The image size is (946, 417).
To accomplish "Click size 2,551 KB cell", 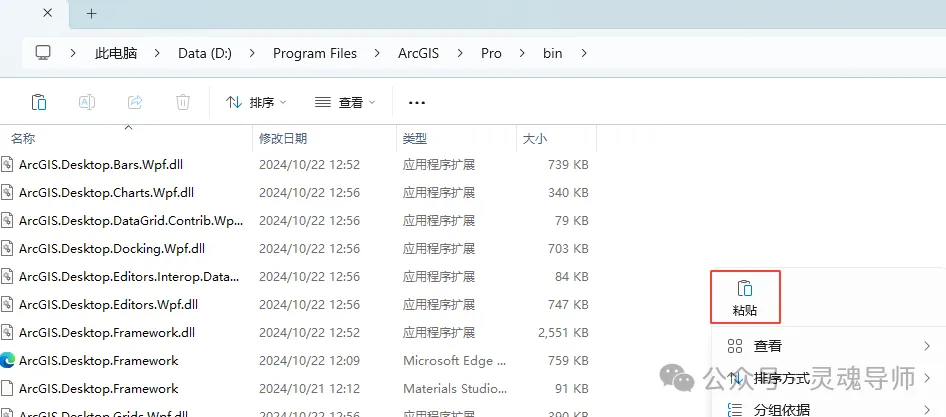I will pos(562,333).
